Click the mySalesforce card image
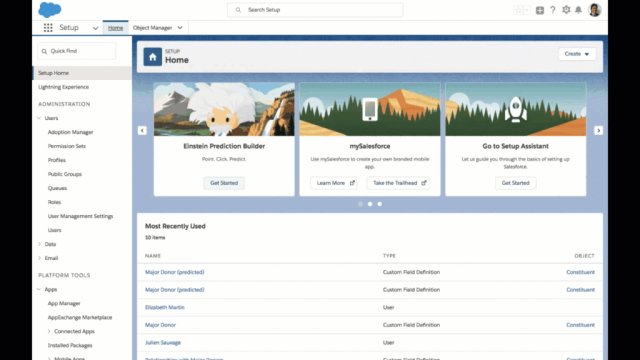Viewport: 640px width, 360px height. point(370,109)
